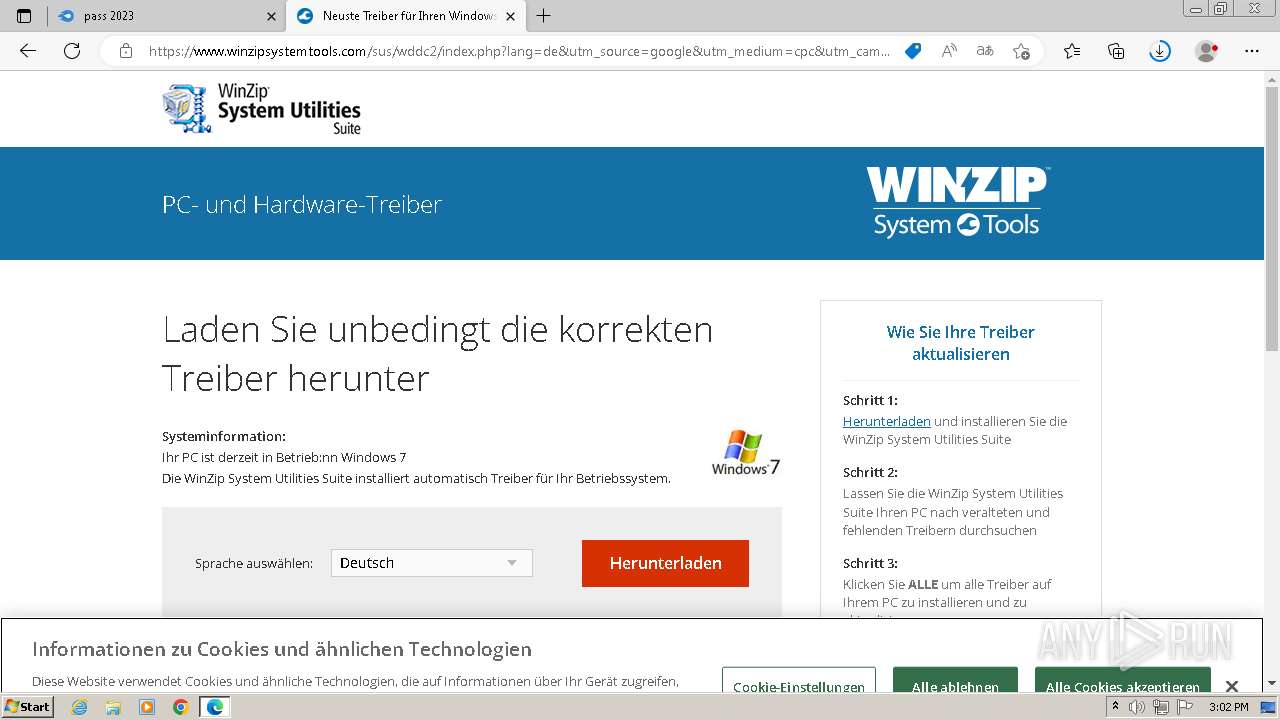Launch Internet Explorer from taskbar
This screenshot has height=720, width=1280.
click(x=79, y=707)
